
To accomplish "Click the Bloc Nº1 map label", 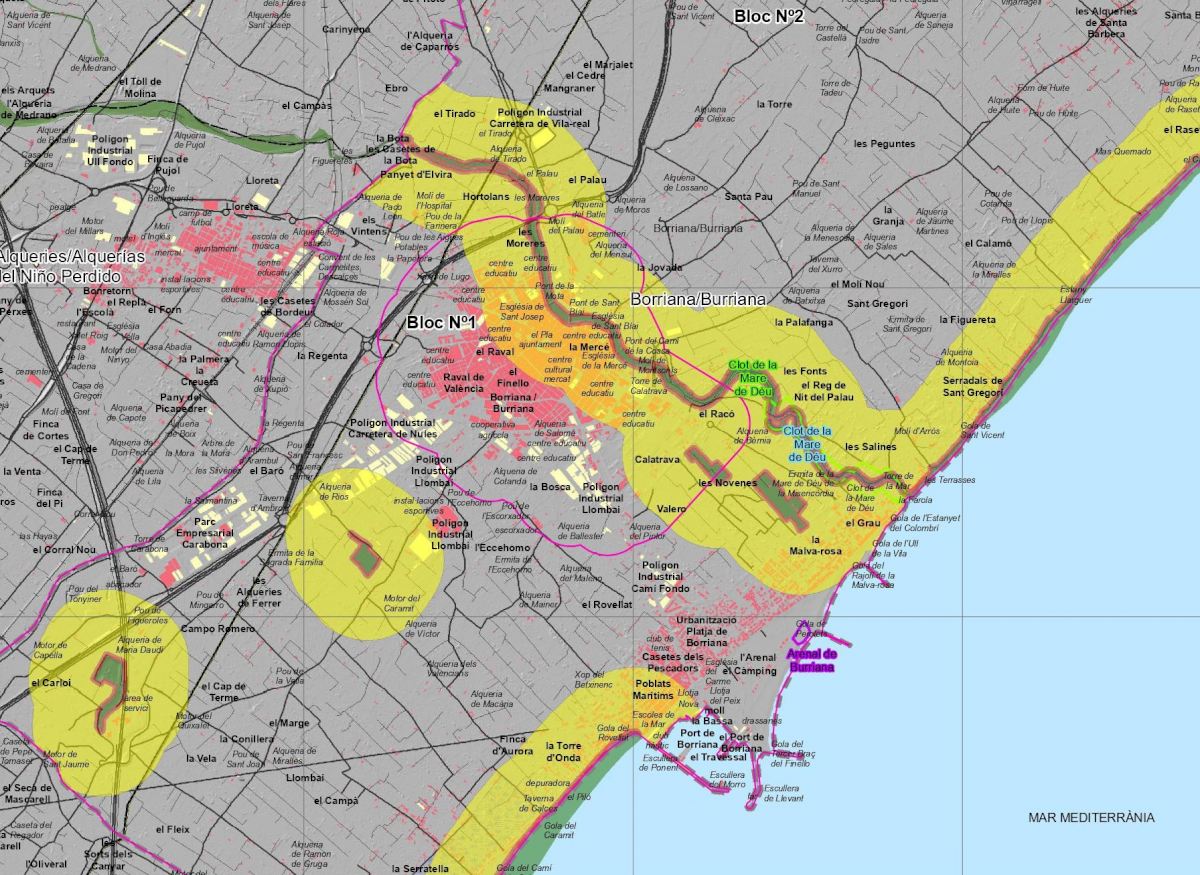I will 439,323.
